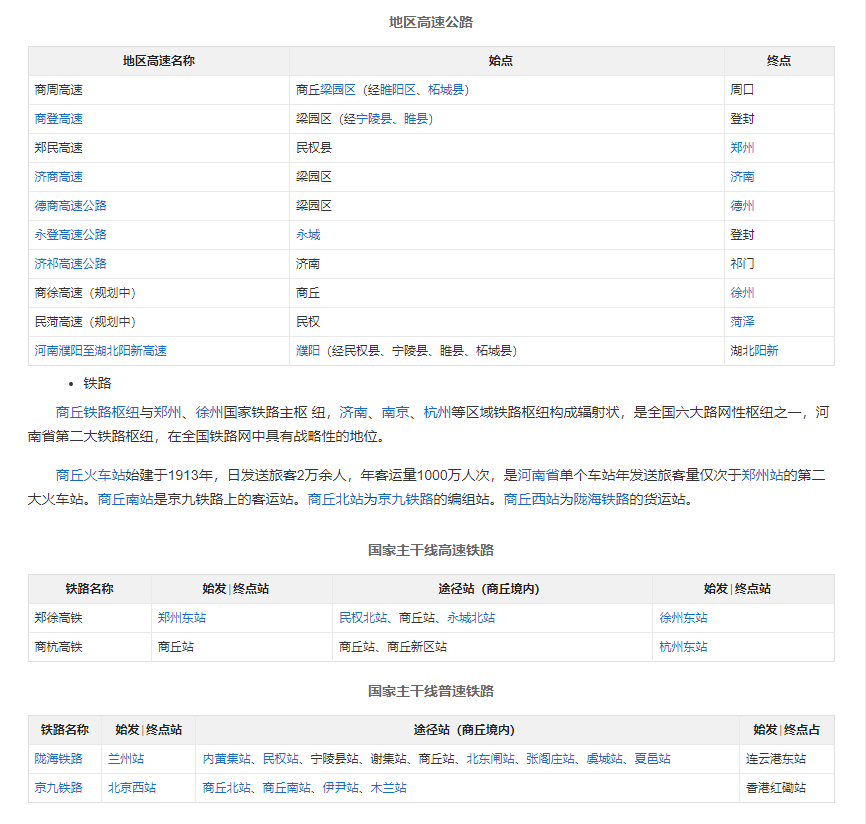Screen dimensions: 866x824
Task: Click the 郑州东站 station link
Action: pyautogui.click(x=182, y=618)
